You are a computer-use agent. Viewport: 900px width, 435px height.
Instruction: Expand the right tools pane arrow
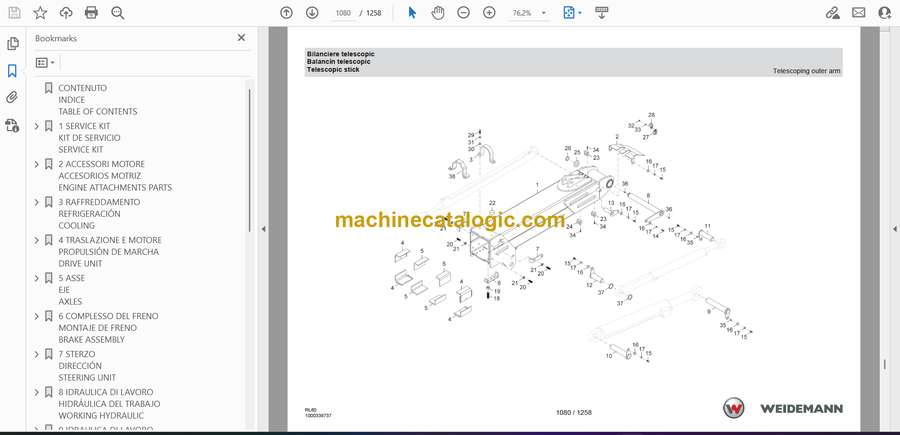894,229
